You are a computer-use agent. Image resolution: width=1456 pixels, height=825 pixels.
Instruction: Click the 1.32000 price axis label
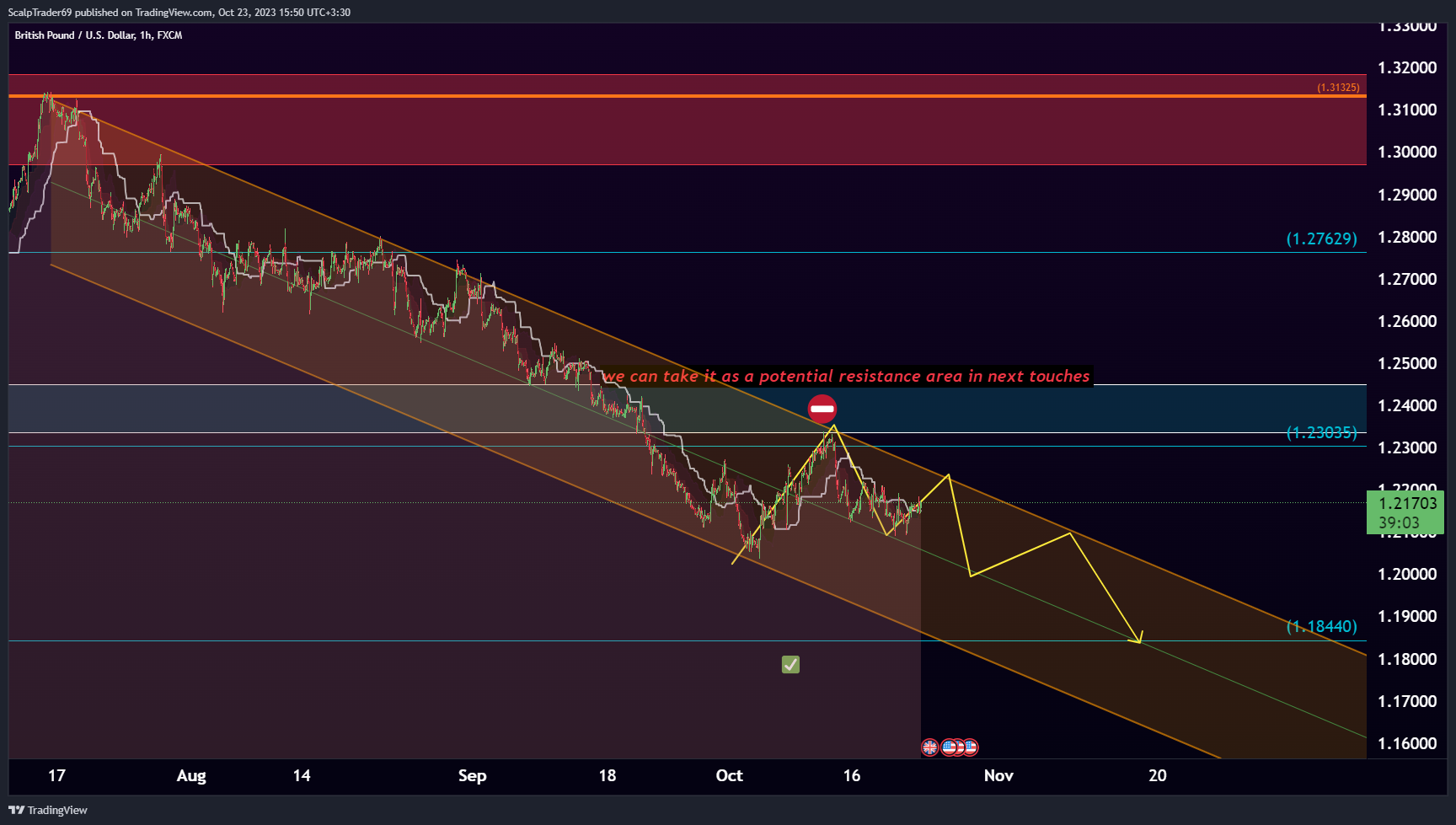click(1407, 67)
